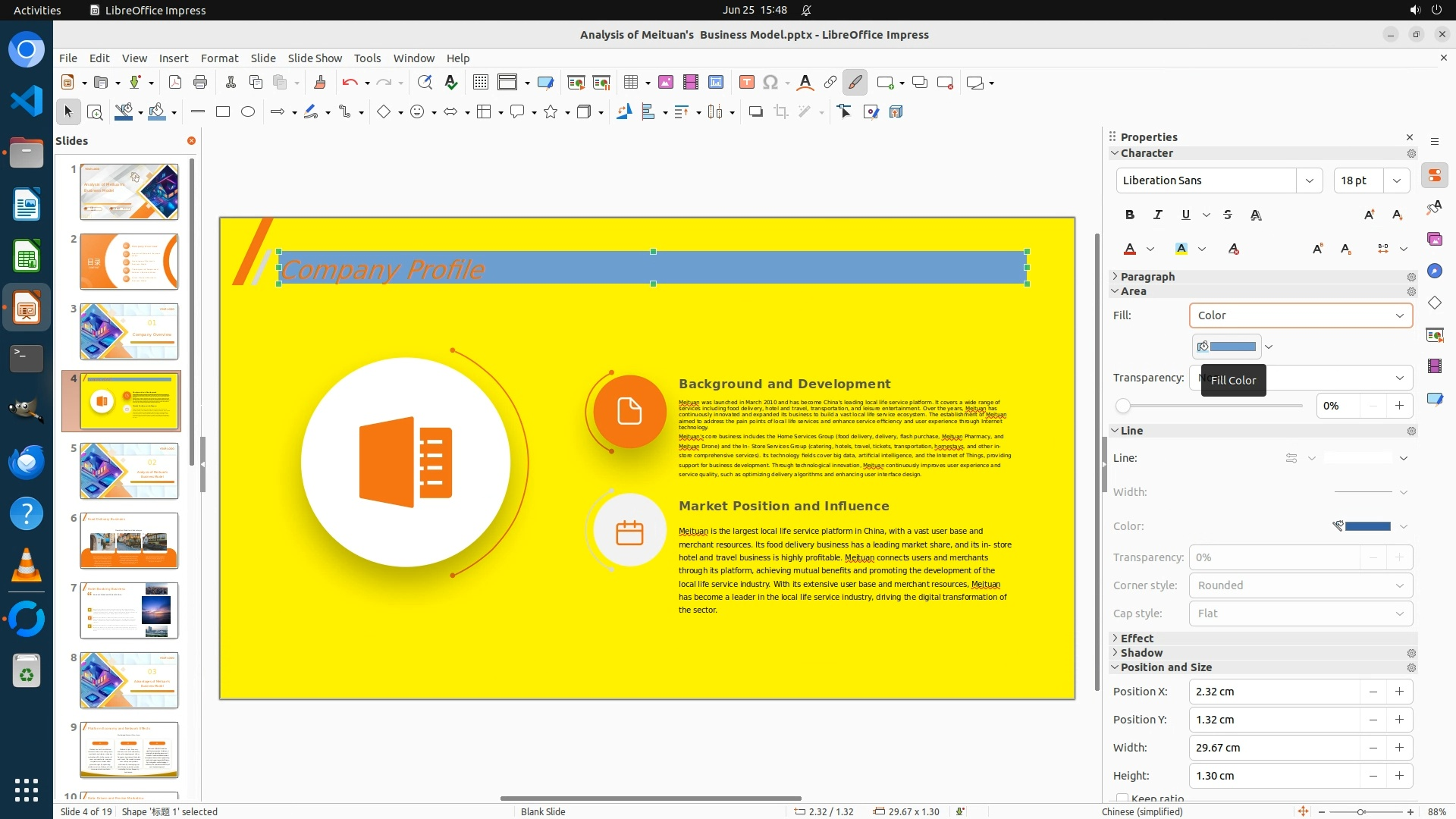Enable the Keep ratio checkbox
This screenshot has height=819, width=1456.
[x=1122, y=798]
